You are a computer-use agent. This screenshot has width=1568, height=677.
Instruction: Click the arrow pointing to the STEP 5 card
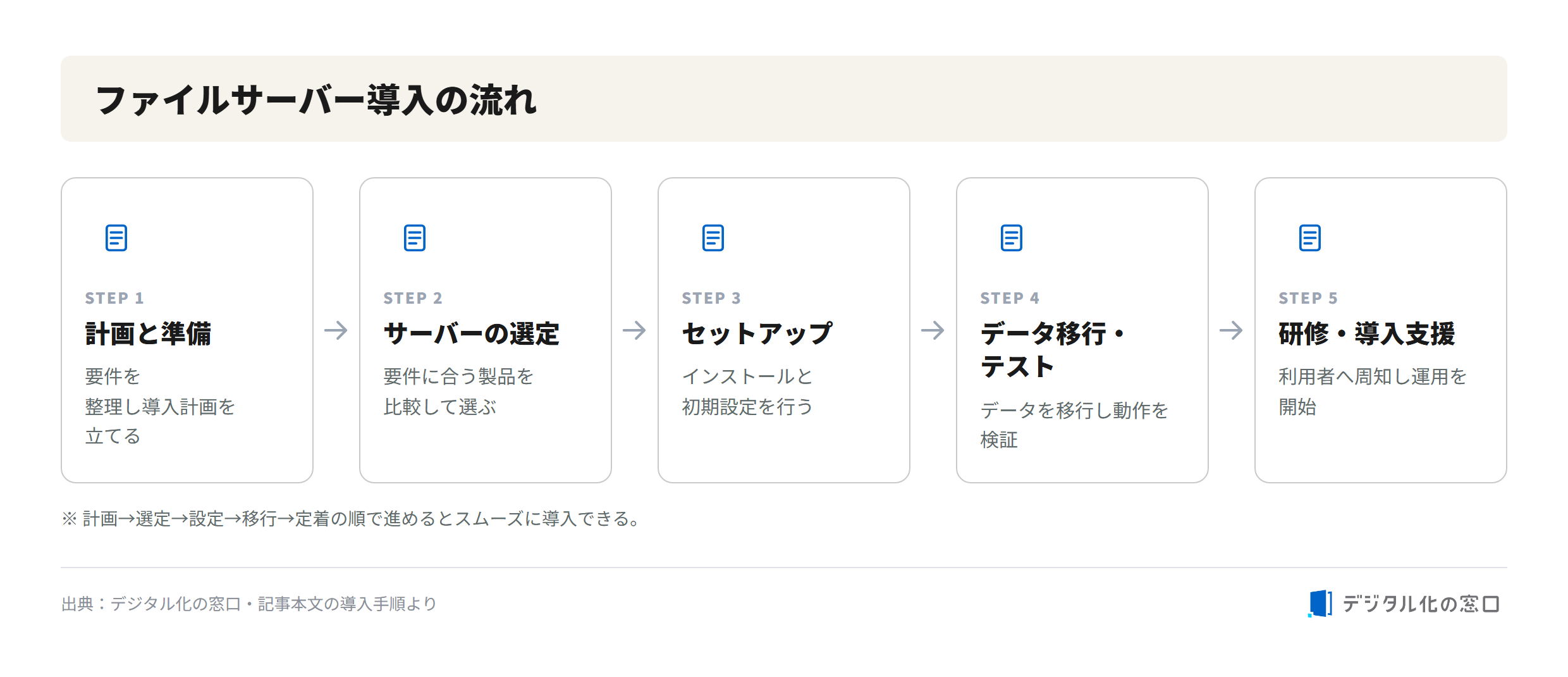1231,330
